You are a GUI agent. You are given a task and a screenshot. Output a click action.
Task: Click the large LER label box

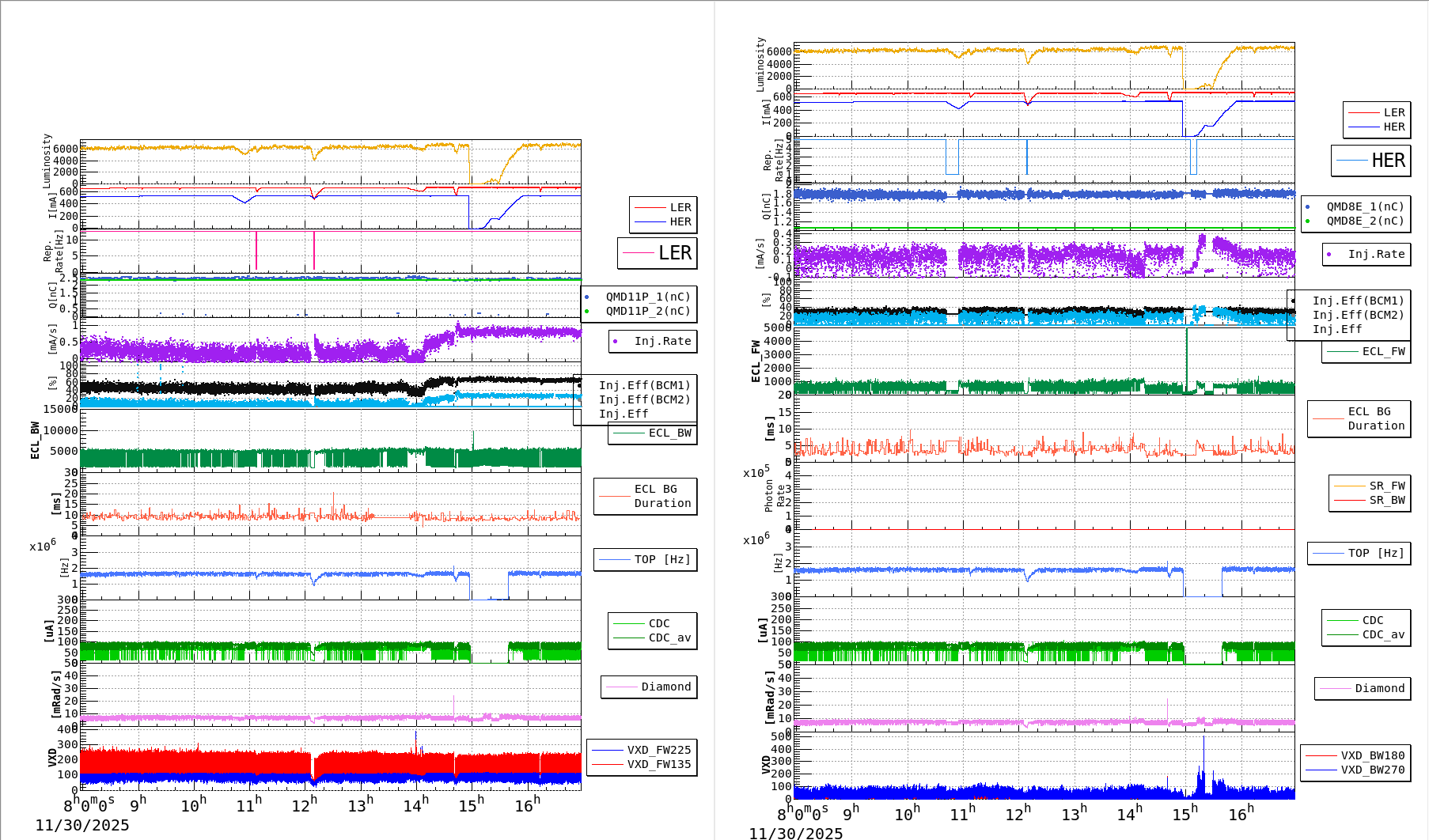click(658, 253)
